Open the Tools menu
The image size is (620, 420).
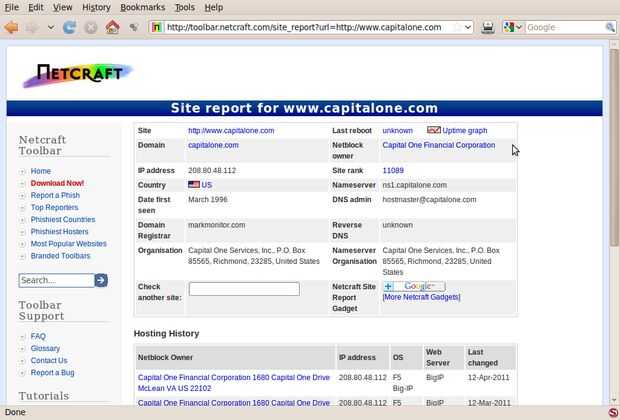[185, 7]
